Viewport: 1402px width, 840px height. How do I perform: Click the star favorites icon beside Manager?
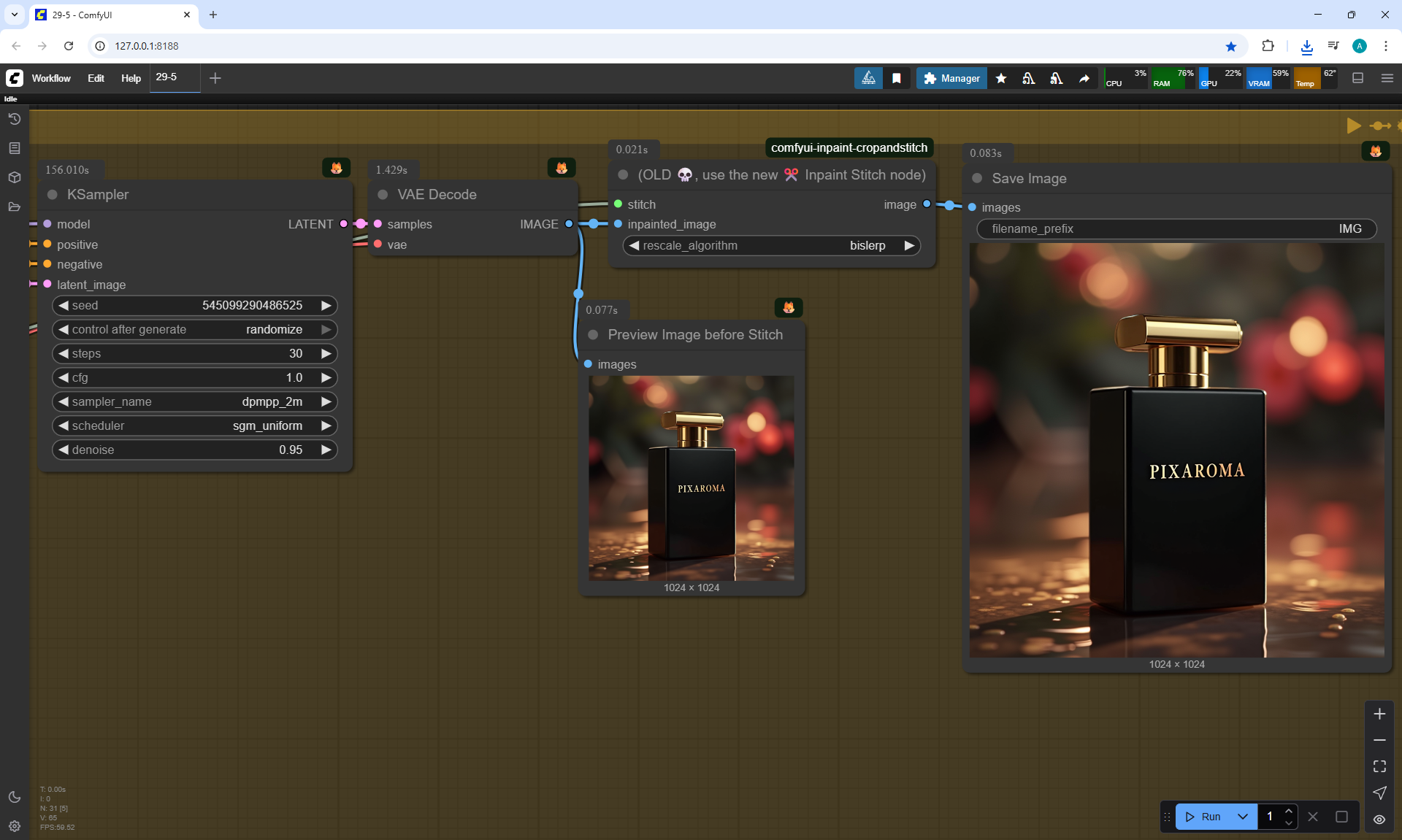pyautogui.click(x=1001, y=78)
